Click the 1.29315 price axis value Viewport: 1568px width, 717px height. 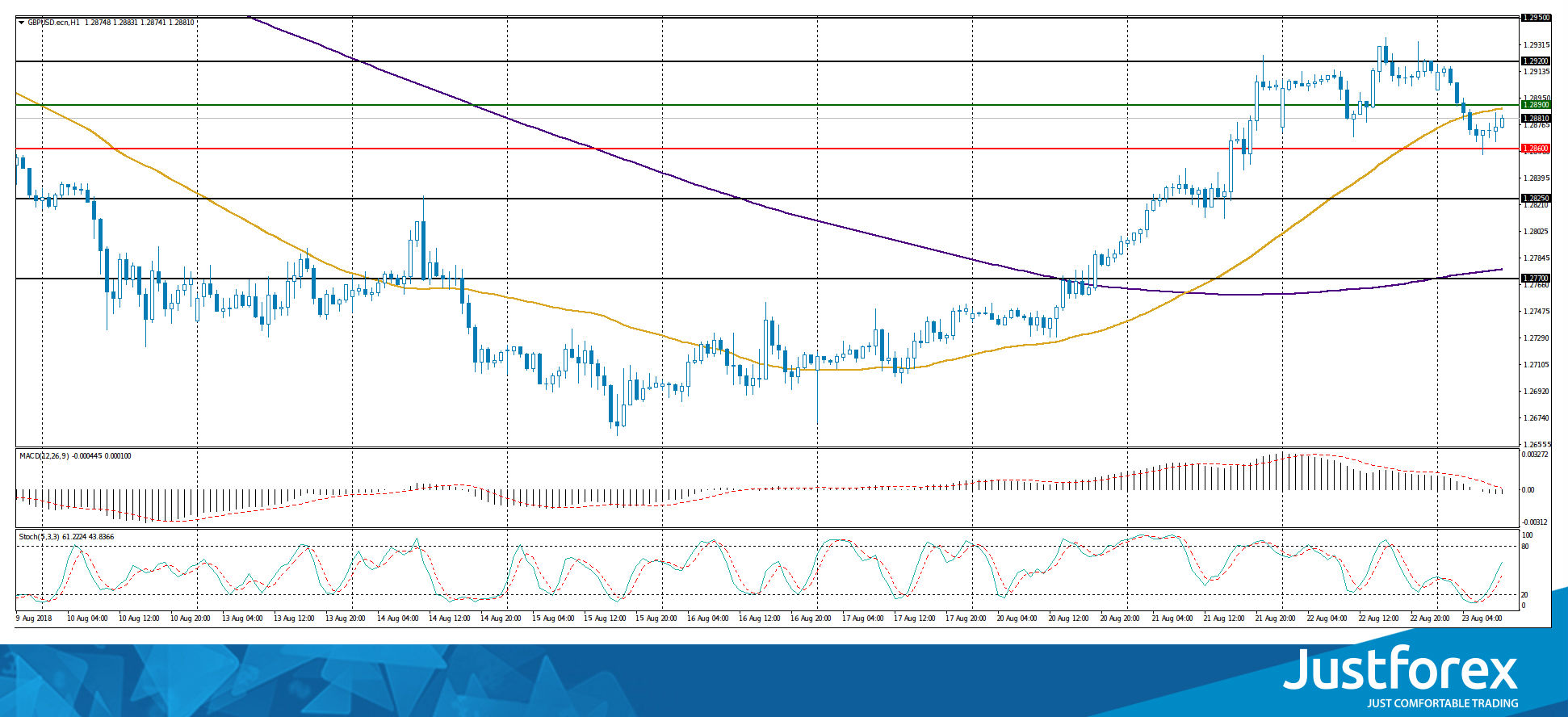point(1536,45)
